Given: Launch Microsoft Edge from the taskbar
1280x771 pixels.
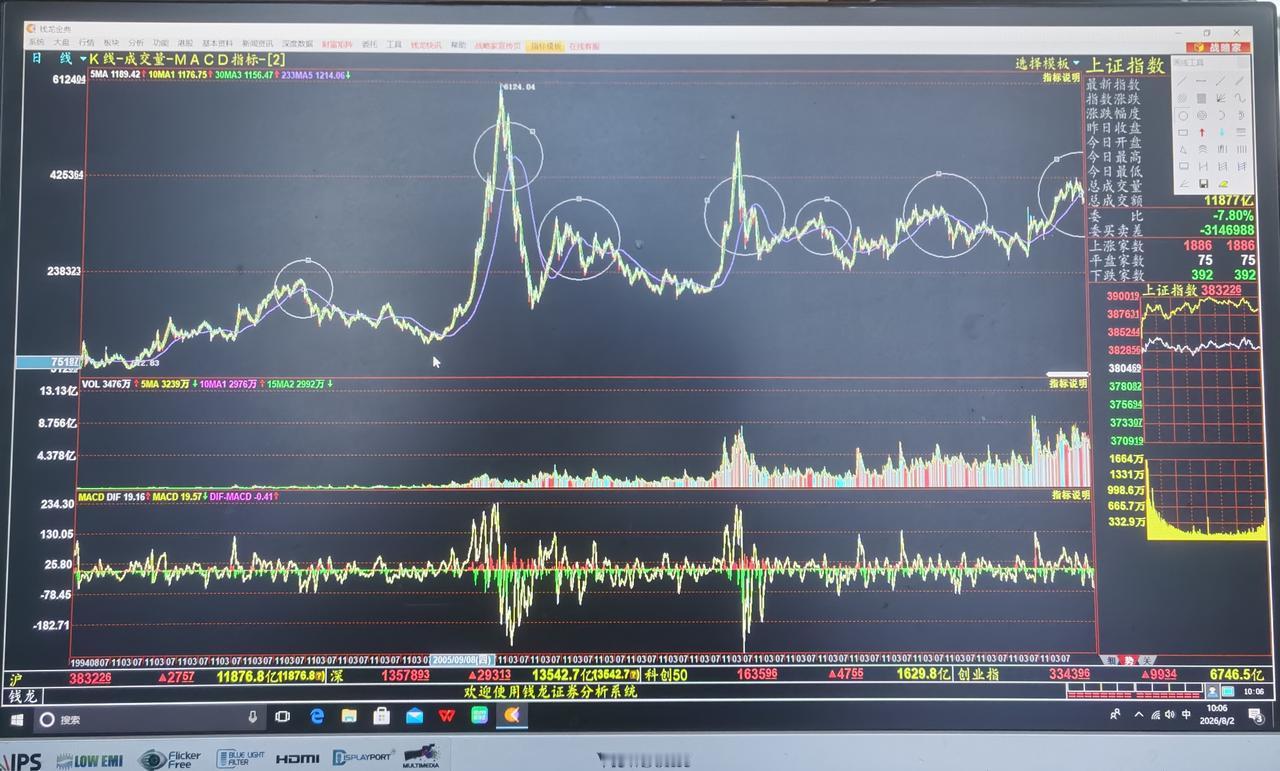Looking at the screenshot, I should 317,716.
